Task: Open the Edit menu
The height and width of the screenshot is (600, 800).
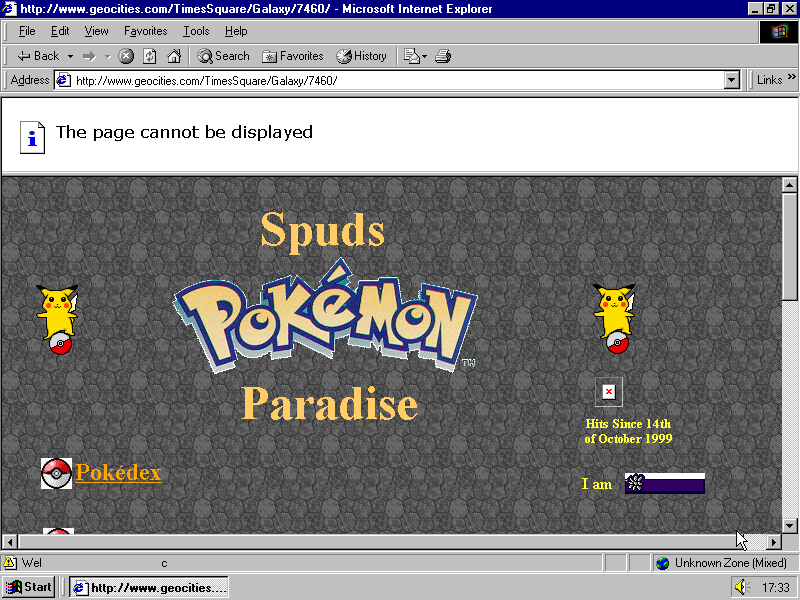Action: point(60,31)
